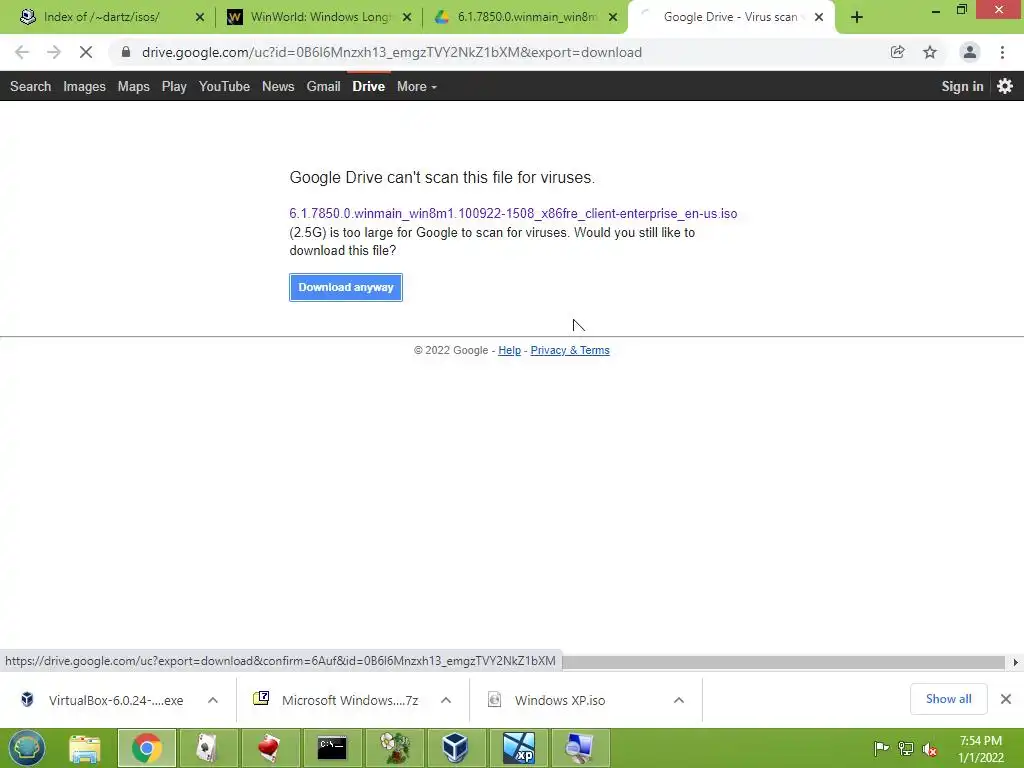Image resolution: width=1024 pixels, height=768 pixels.
Task: Open the Help link in footer
Action: (x=509, y=350)
